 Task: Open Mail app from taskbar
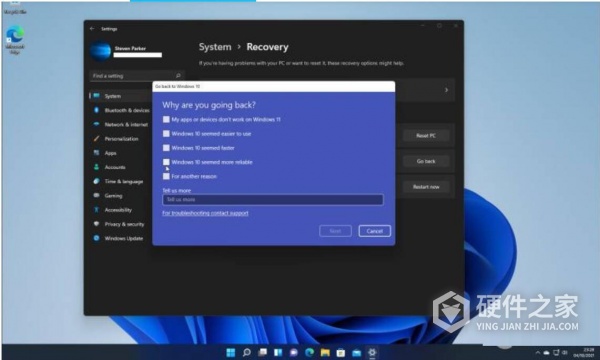click(357, 352)
